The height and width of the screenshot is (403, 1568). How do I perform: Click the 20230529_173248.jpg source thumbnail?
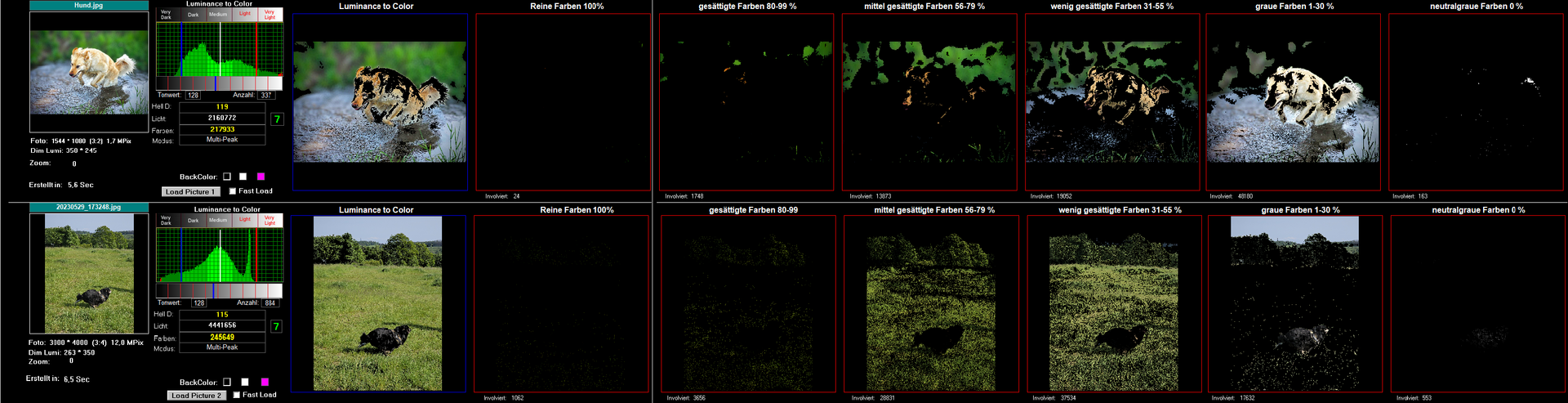point(89,274)
